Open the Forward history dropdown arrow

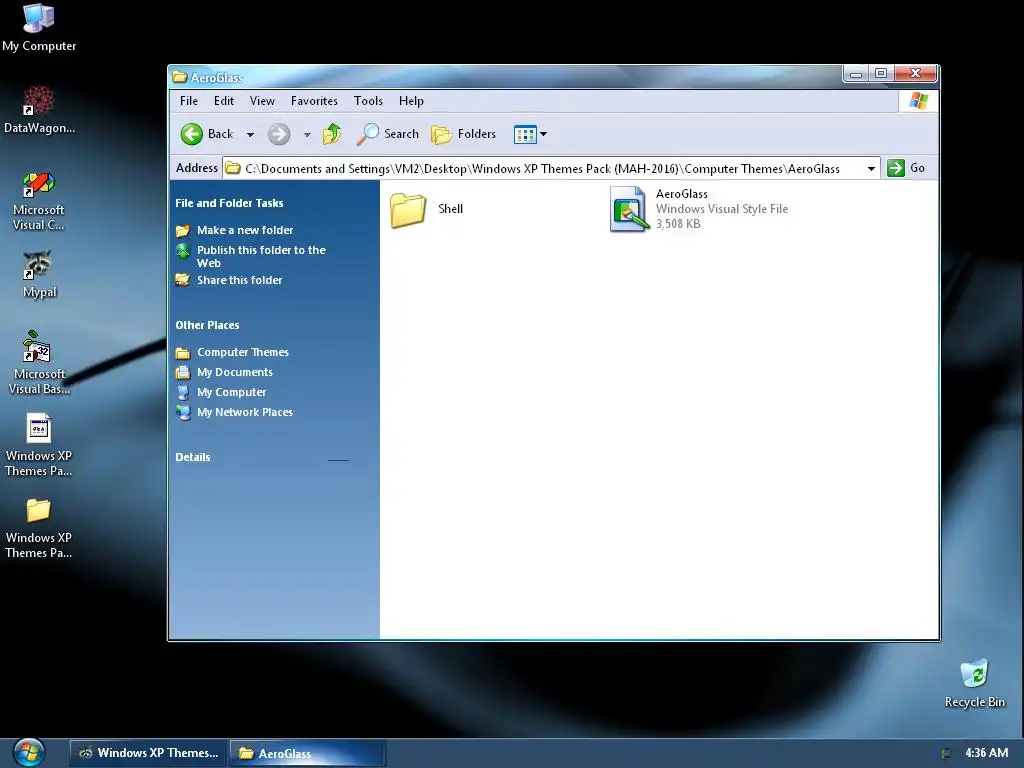tap(307, 135)
